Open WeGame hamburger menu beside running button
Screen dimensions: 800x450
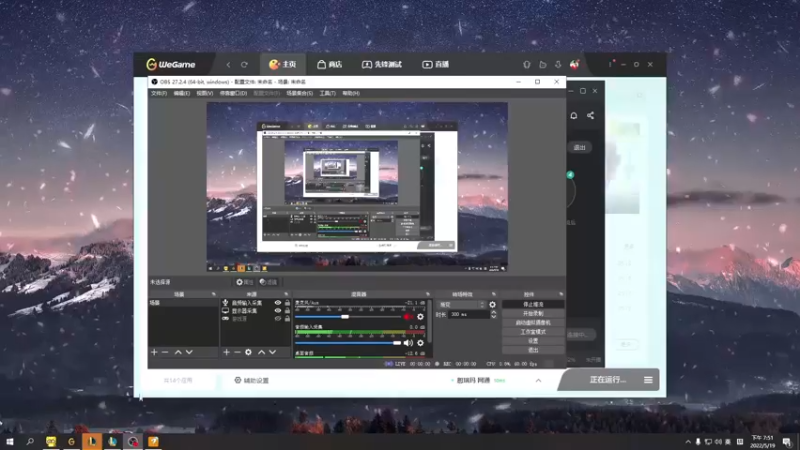(648, 380)
